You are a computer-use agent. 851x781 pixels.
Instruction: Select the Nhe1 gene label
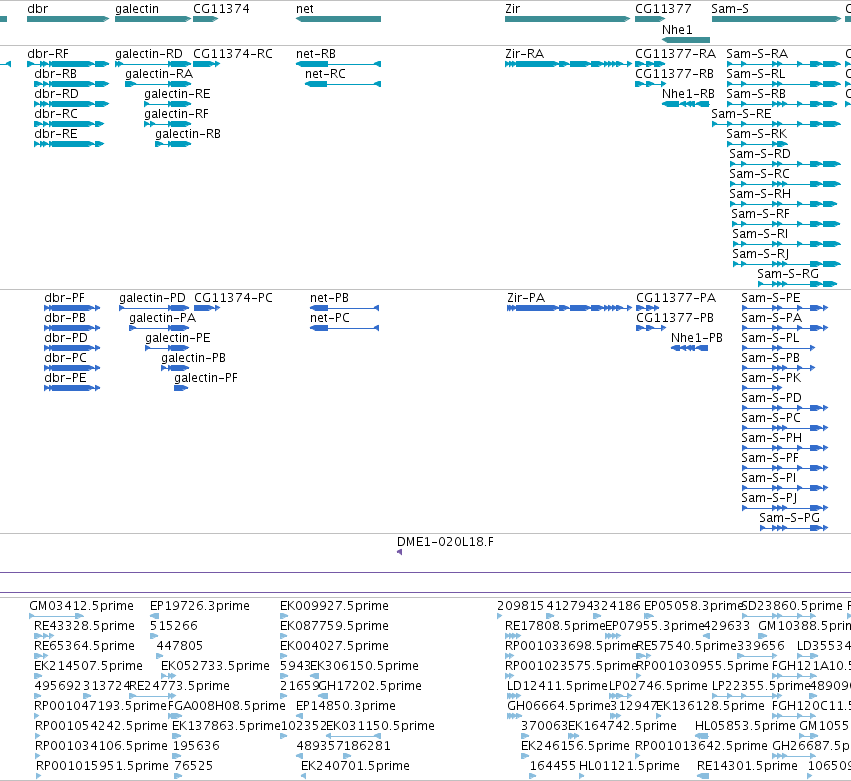point(677,30)
